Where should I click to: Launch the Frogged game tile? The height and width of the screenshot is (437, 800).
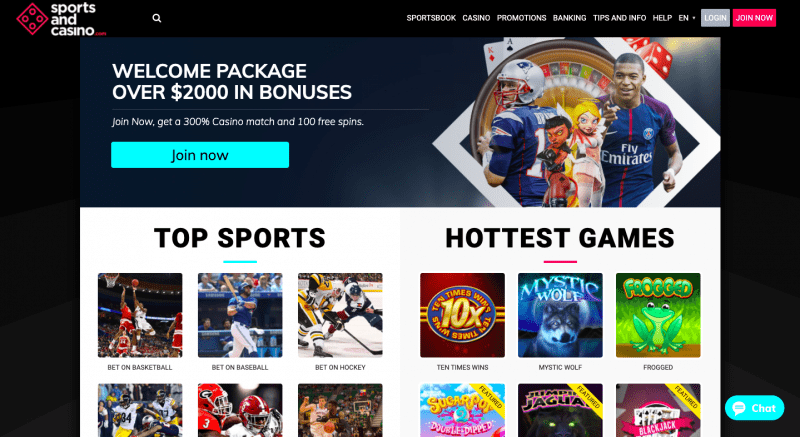pos(658,315)
